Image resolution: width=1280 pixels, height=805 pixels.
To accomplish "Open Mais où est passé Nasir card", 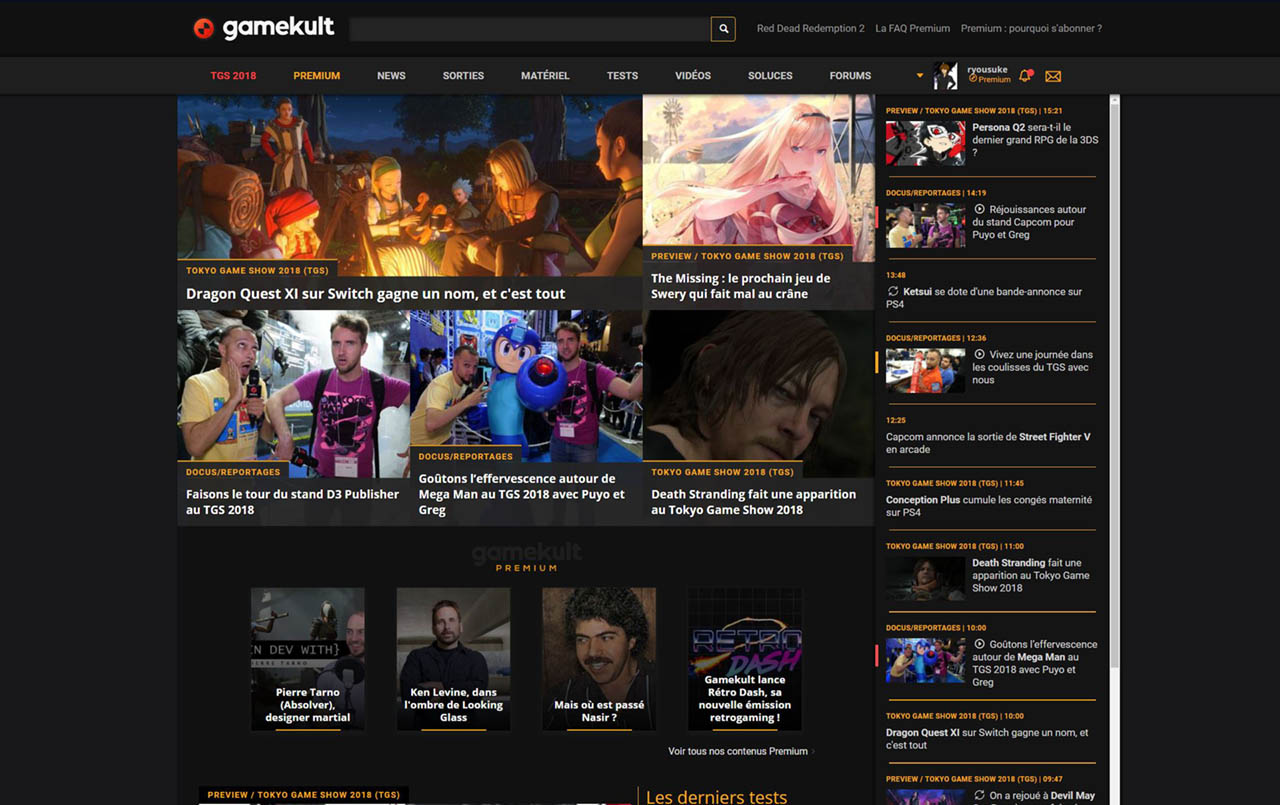I will point(599,659).
